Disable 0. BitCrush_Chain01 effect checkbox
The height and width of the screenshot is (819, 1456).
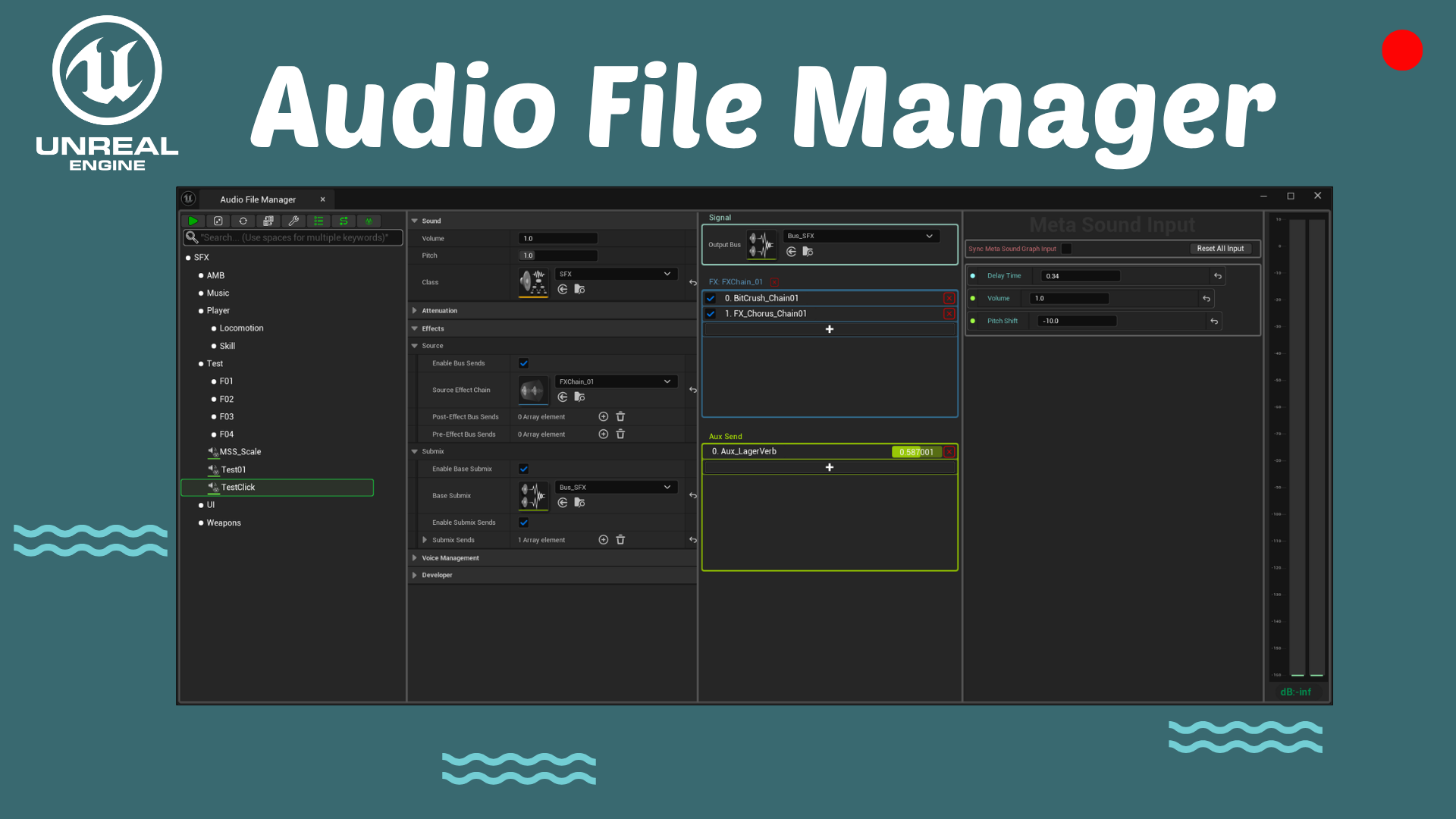click(x=711, y=298)
